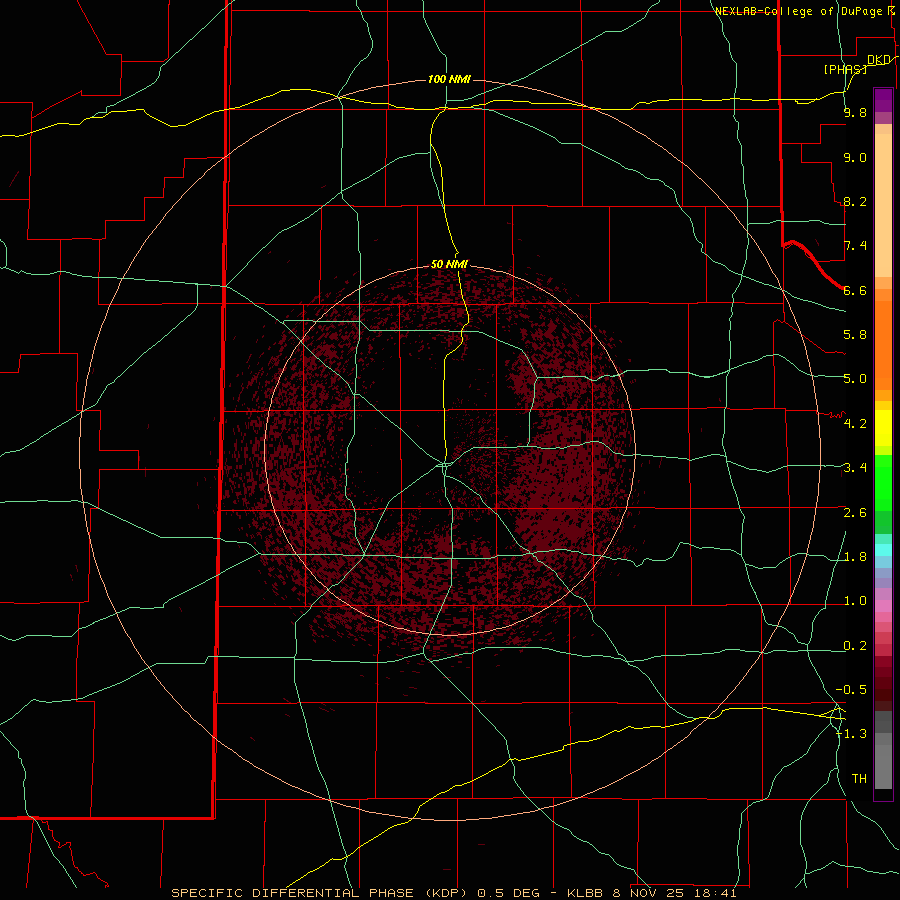The height and width of the screenshot is (900, 900).
Task: Click the "[PHAS]" legend unit label
Action: coord(845,69)
